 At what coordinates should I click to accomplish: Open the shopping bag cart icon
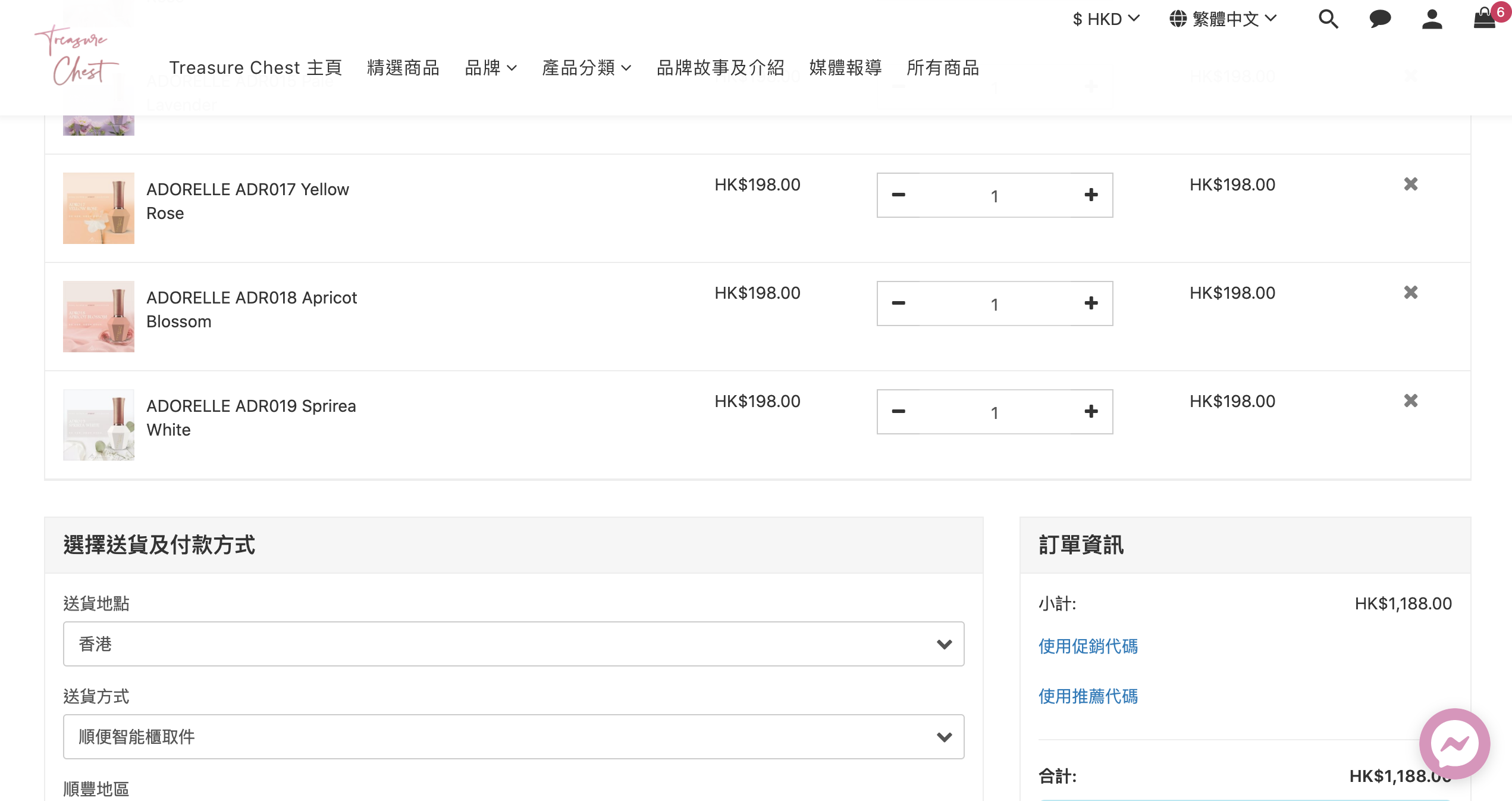pyautogui.click(x=1485, y=18)
